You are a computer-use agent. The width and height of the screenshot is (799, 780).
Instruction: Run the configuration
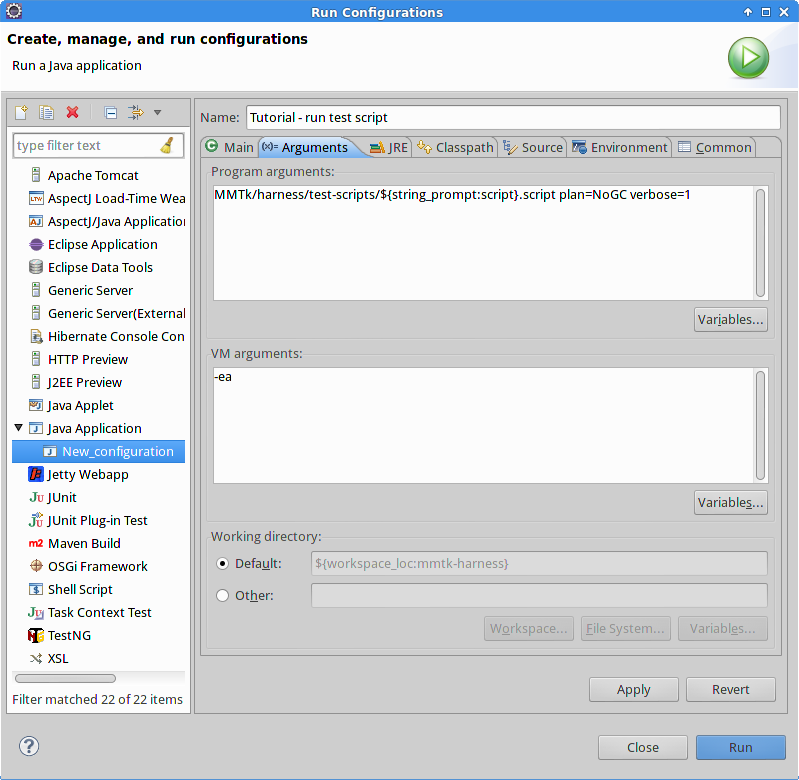741,747
